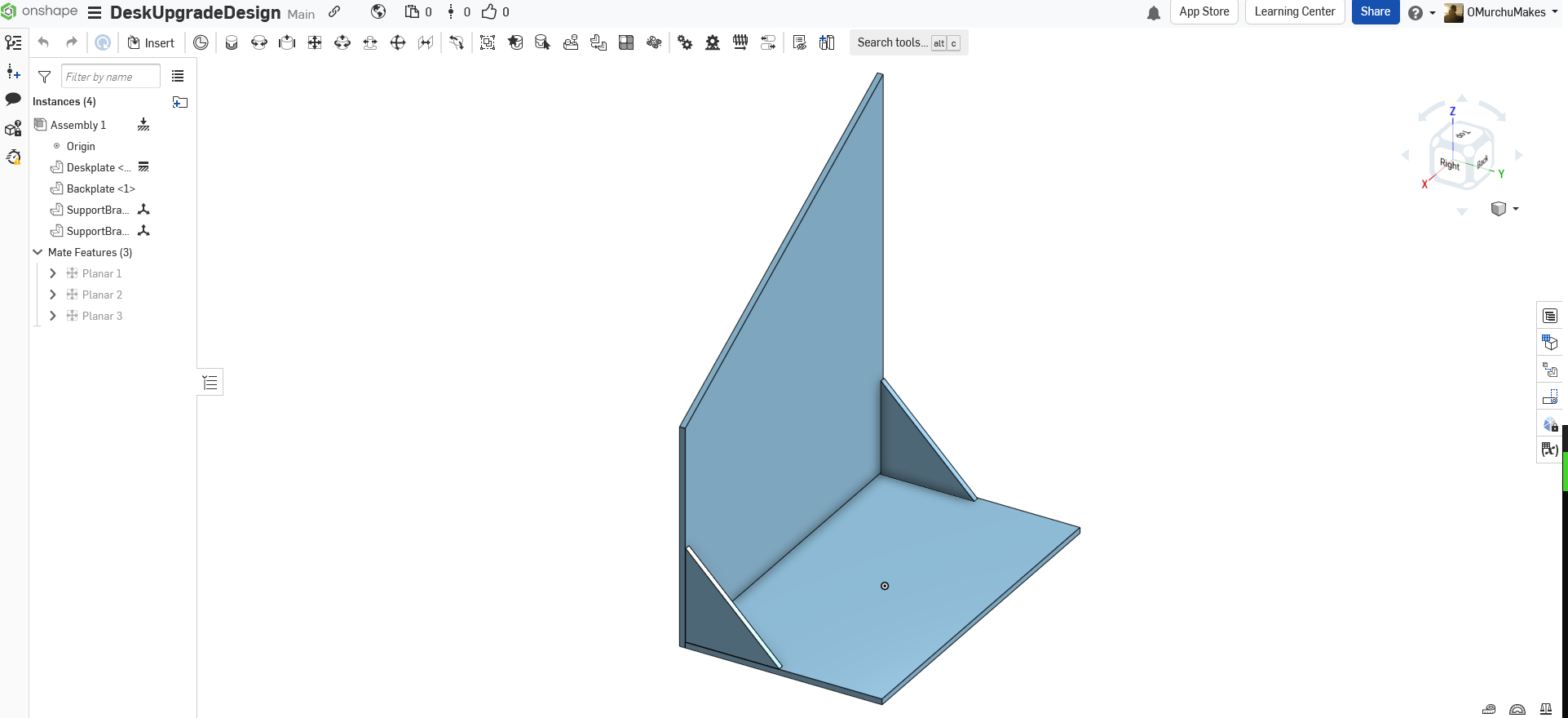Click the Filter by name field
The height and width of the screenshot is (718, 1568).
click(110, 77)
